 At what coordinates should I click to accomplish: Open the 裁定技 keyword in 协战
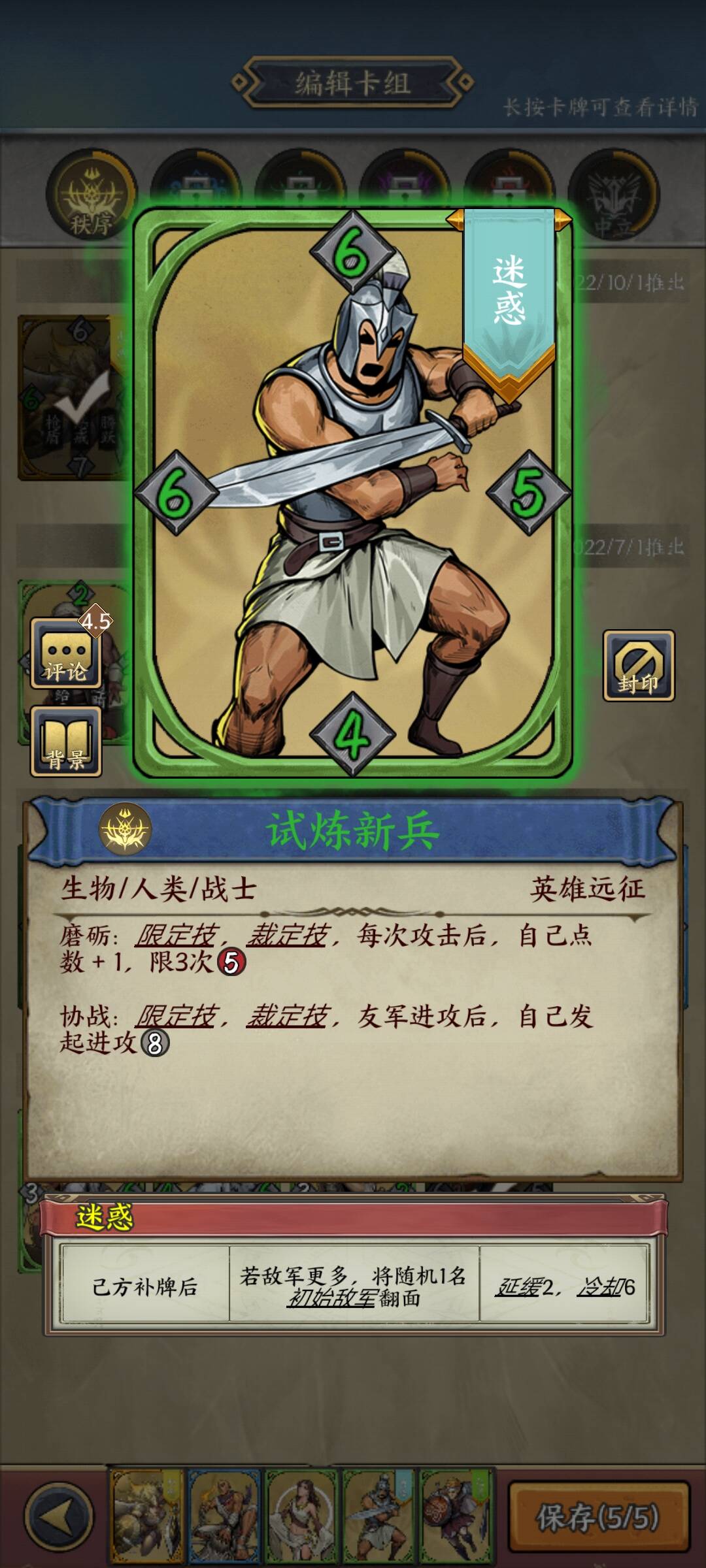click(287, 1016)
